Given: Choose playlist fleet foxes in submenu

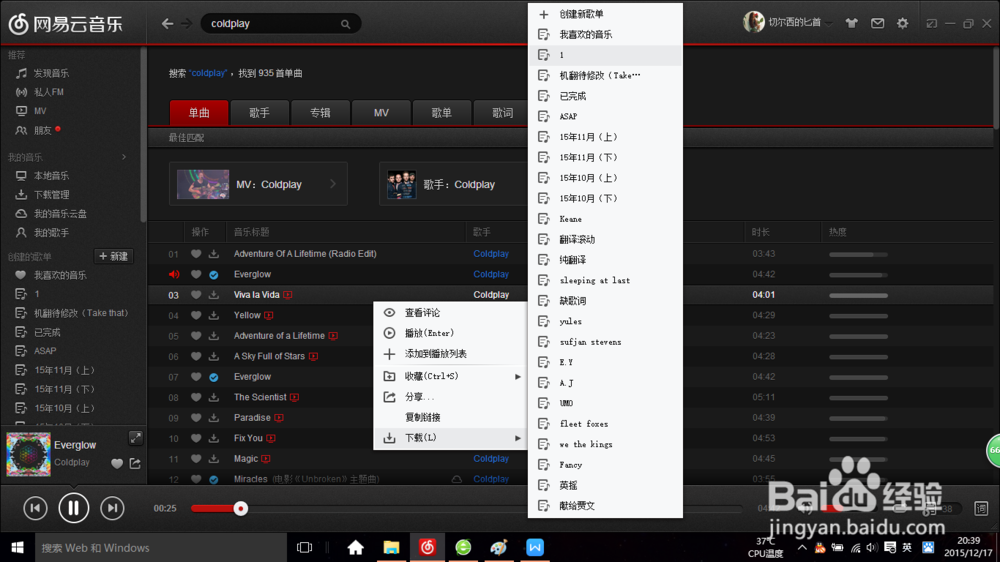Looking at the screenshot, I should point(605,424).
